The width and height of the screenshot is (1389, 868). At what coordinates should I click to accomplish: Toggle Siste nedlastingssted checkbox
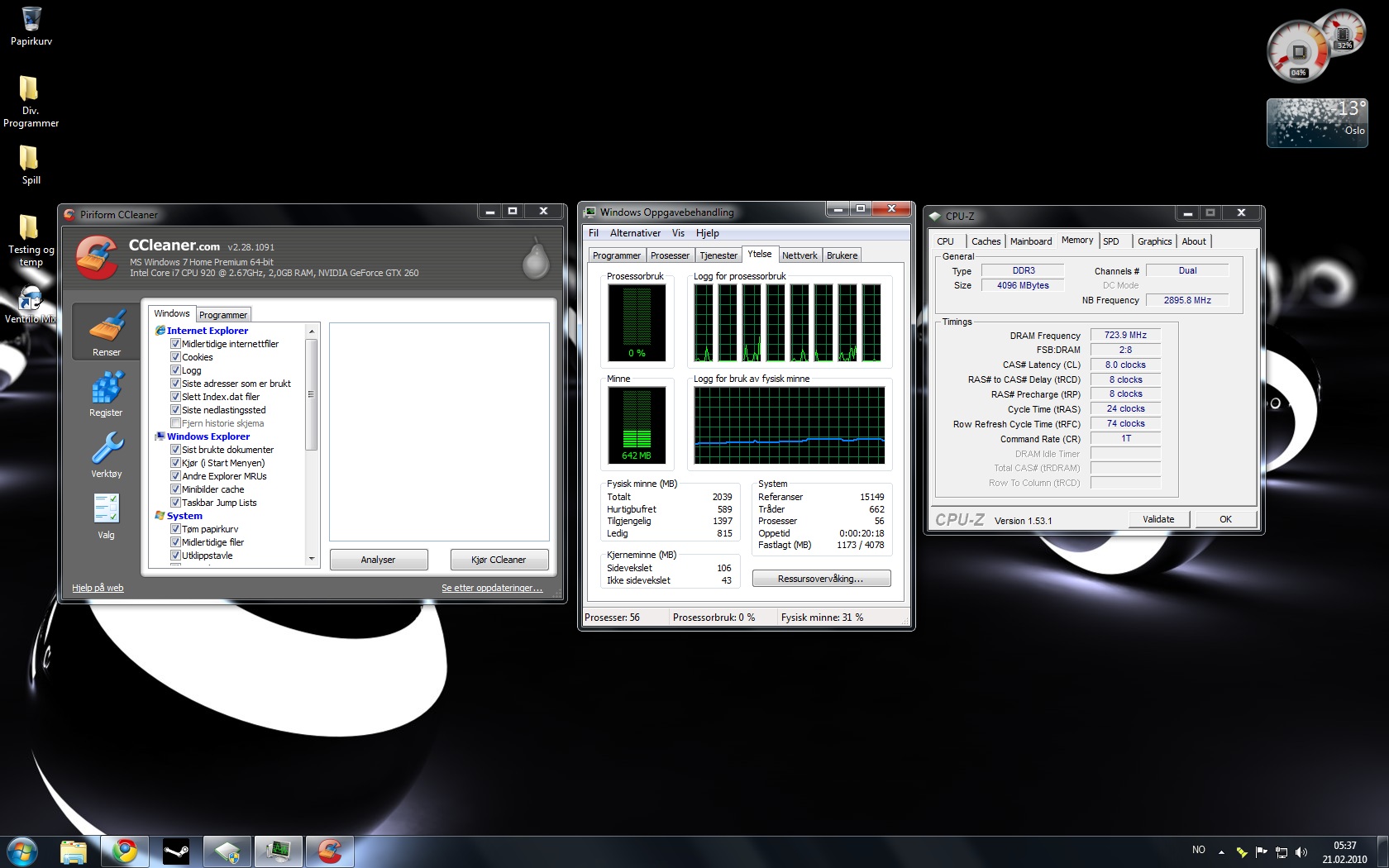(x=175, y=410)
